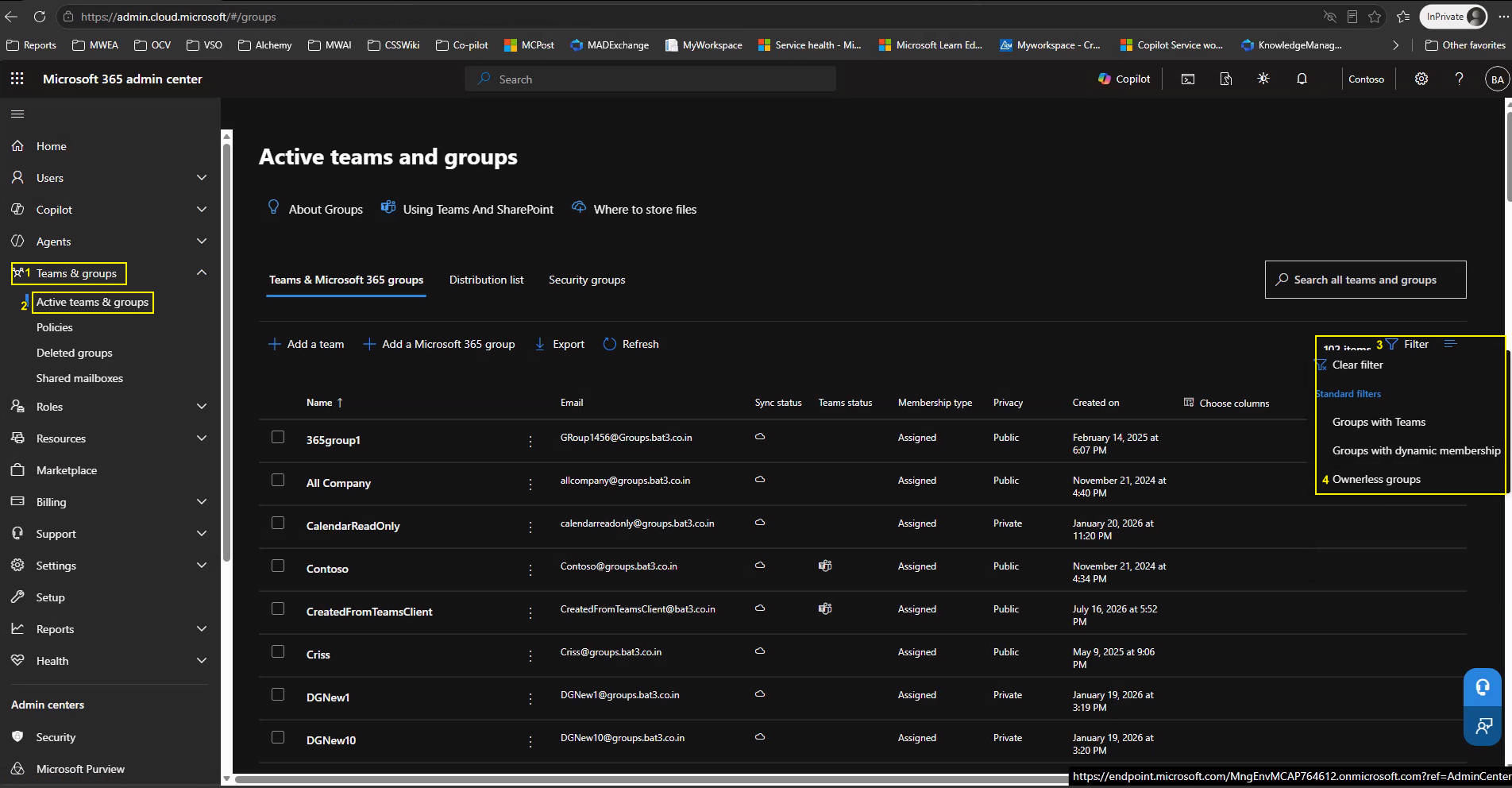Apply the Ownerless groups filter
1512x788 pixels.
(1376, 479)
